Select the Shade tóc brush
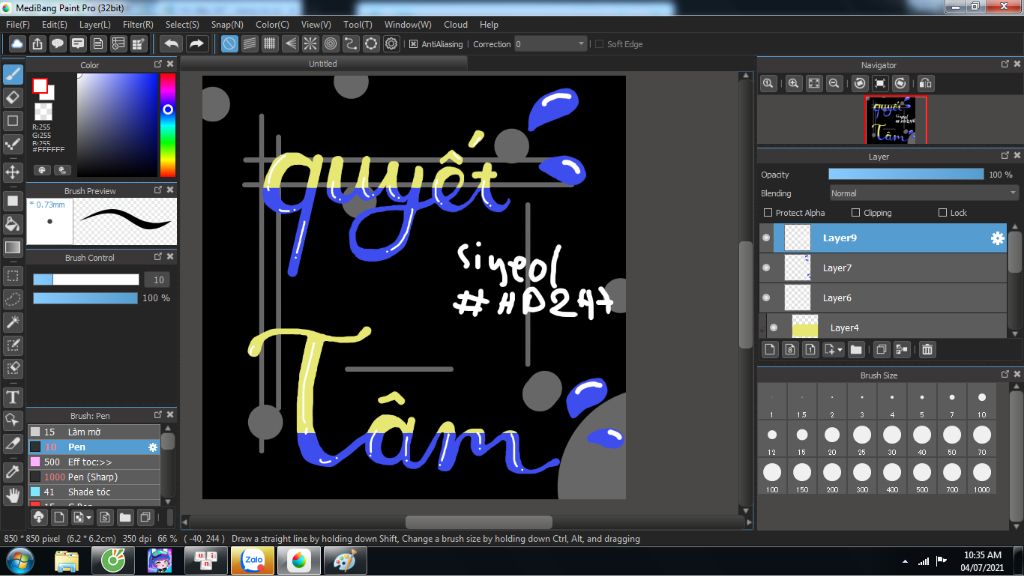This screenshot has width=1024, height=583. tap(94, 492)
